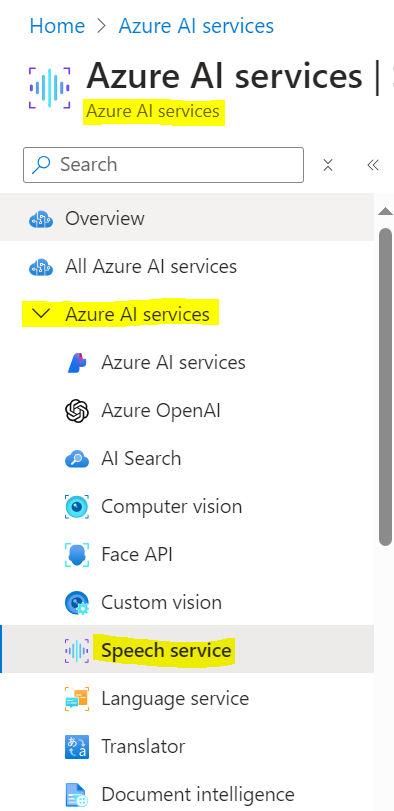The height and width of the screenshot is (811, 394).
Task: Click the Custom vision icon
Action: 77,603
